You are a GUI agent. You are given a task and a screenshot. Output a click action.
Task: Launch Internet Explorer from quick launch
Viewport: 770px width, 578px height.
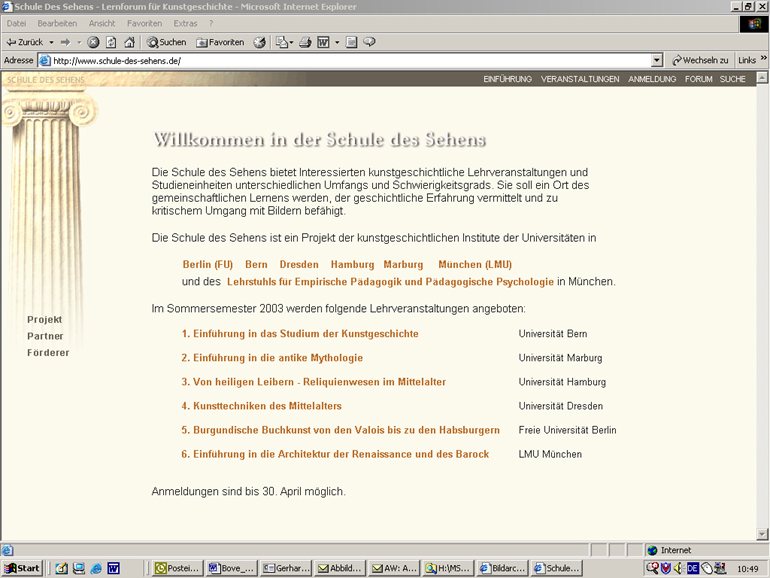coord(96,568)
